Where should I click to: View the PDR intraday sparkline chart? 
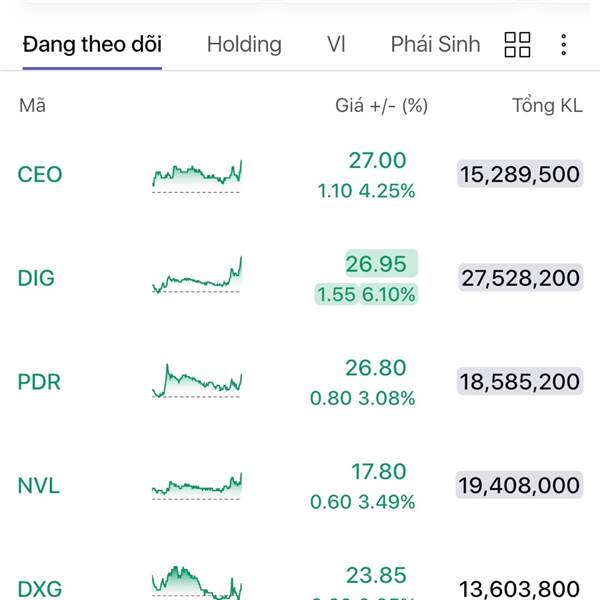(197, 381)
